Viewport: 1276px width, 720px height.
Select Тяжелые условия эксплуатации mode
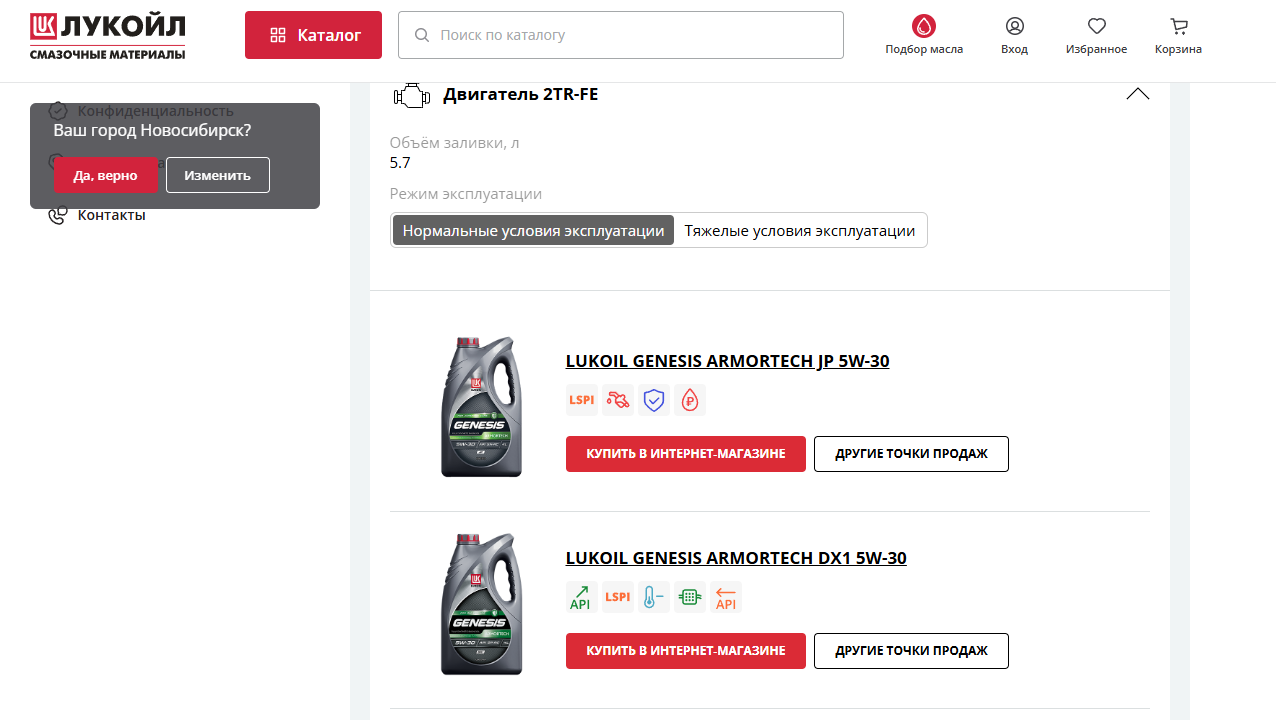(x=800, y=230)
